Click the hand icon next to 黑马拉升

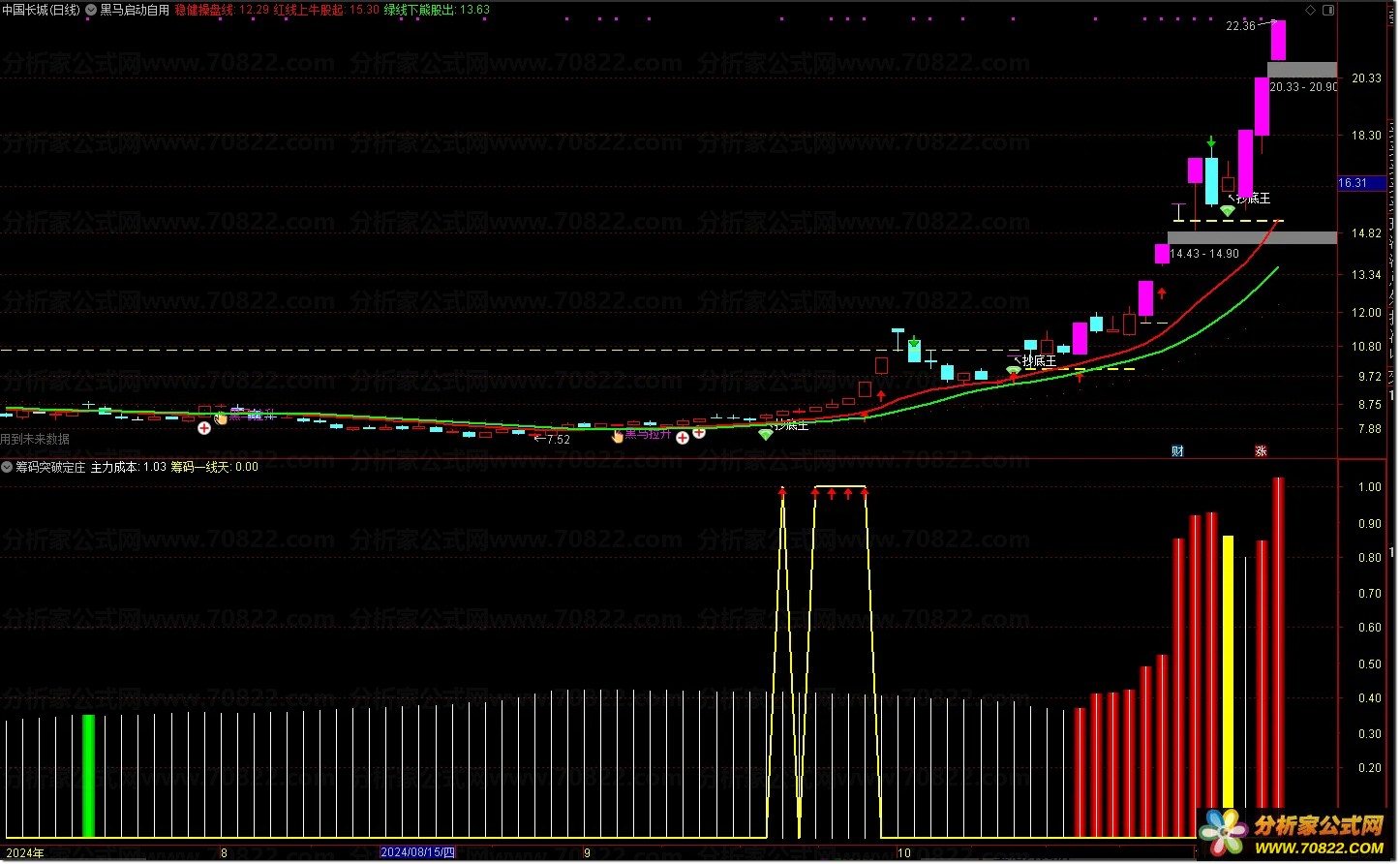click(x=618, y=436)
